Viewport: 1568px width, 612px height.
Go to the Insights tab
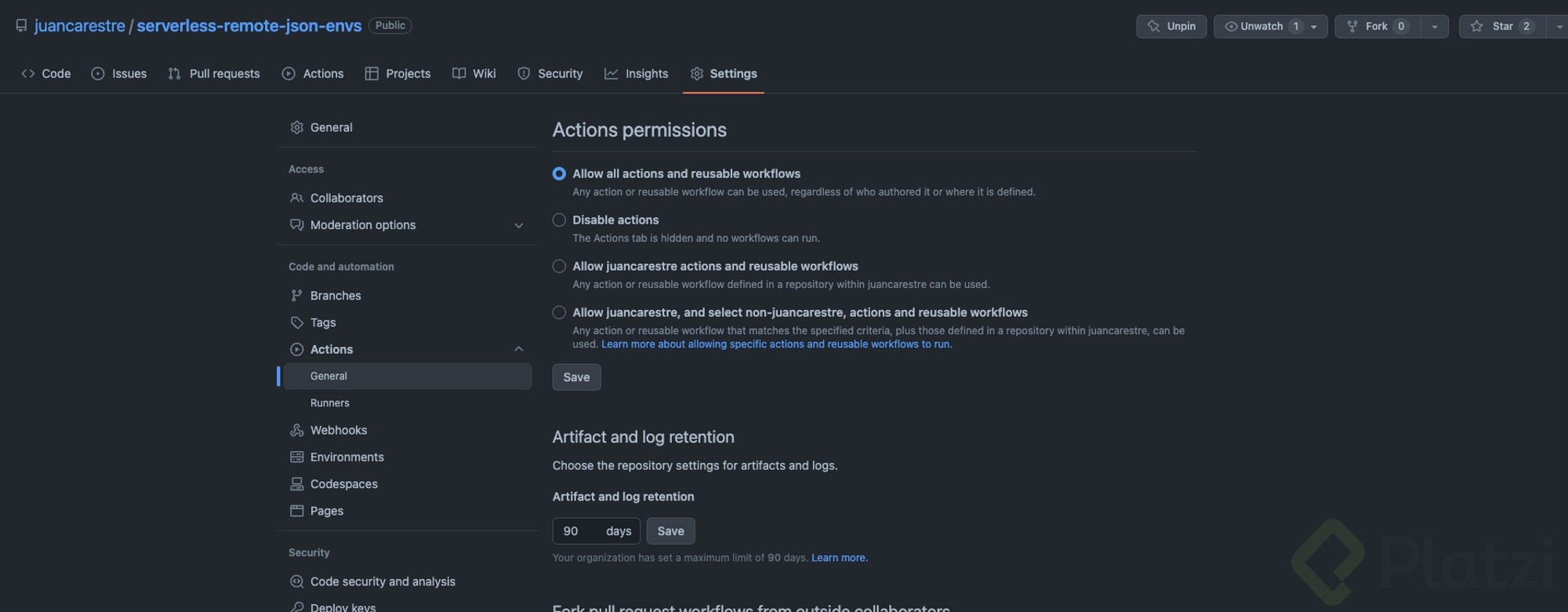click(636, 74)
